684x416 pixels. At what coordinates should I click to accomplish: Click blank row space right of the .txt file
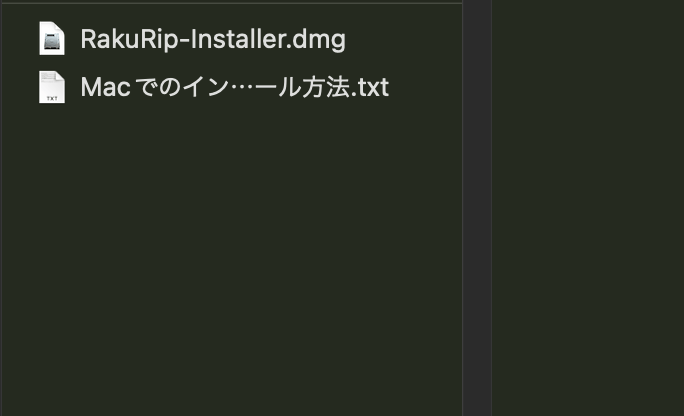(x=425, y=87)
